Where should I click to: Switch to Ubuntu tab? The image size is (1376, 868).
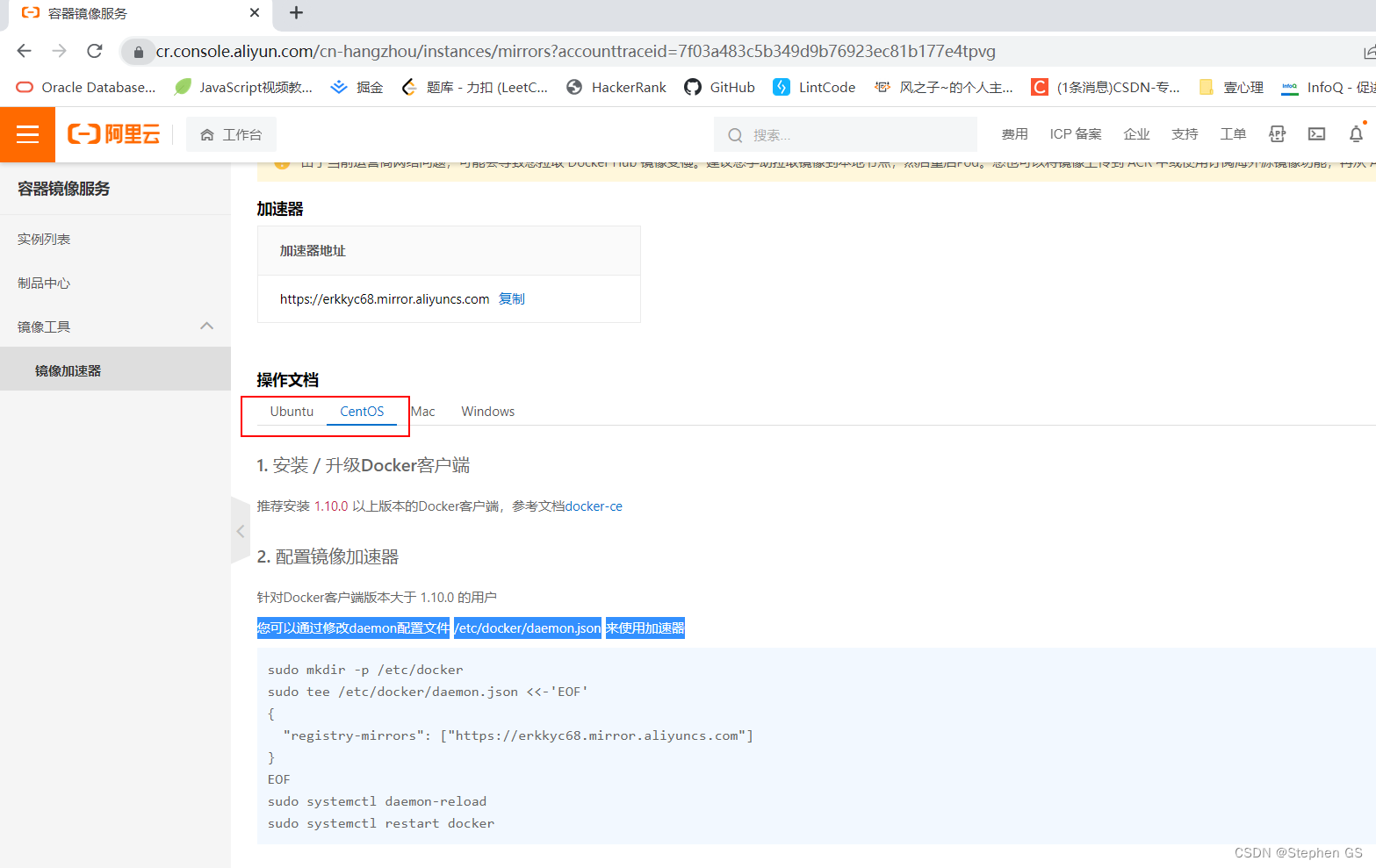tap(292, 411)
